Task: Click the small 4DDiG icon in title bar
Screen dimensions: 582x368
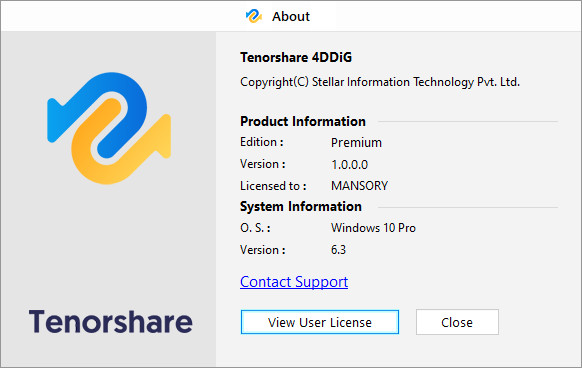Action: click(x=254, y=16)
